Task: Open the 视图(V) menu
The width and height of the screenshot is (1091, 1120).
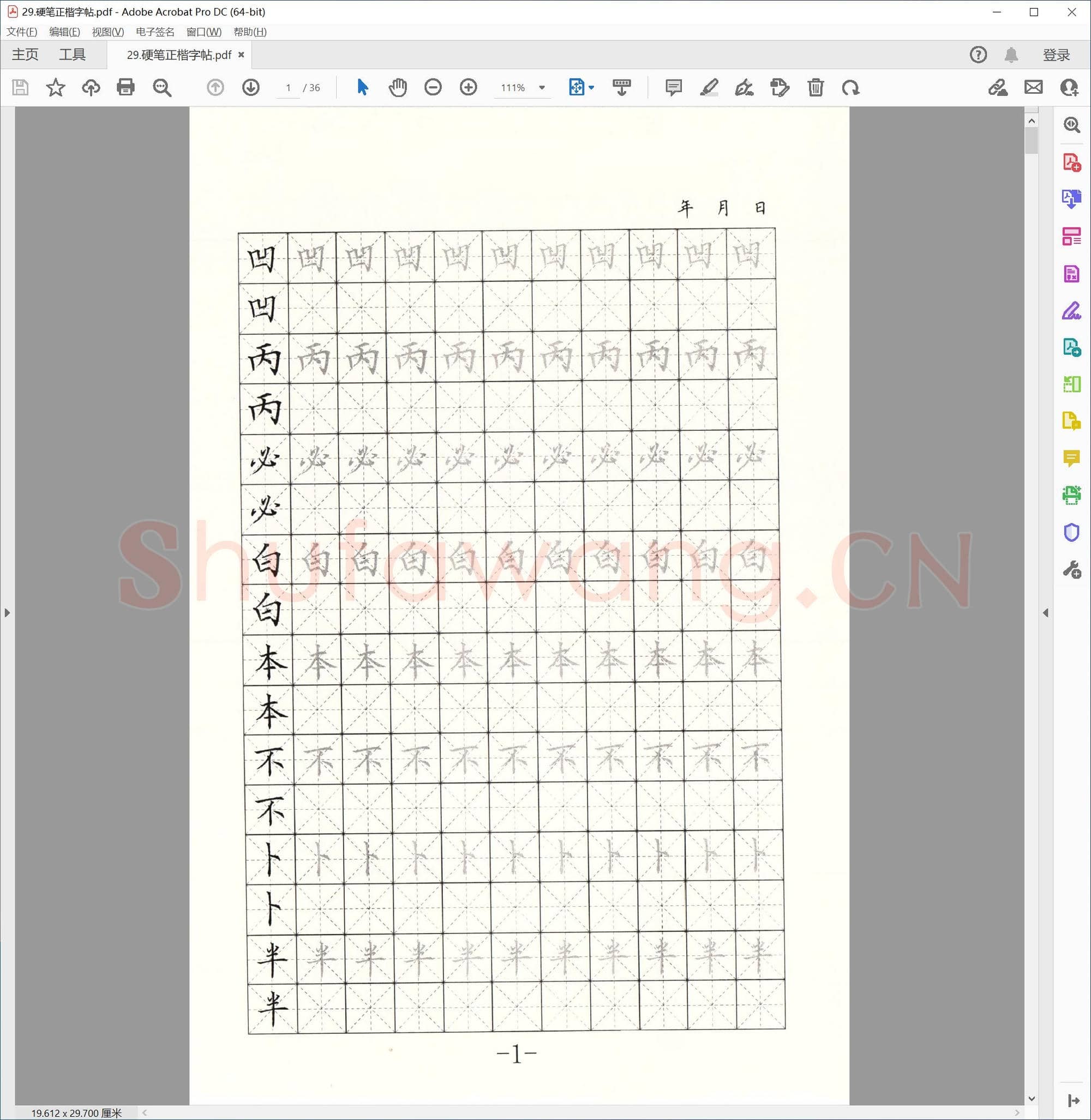Action: [107, 32]
